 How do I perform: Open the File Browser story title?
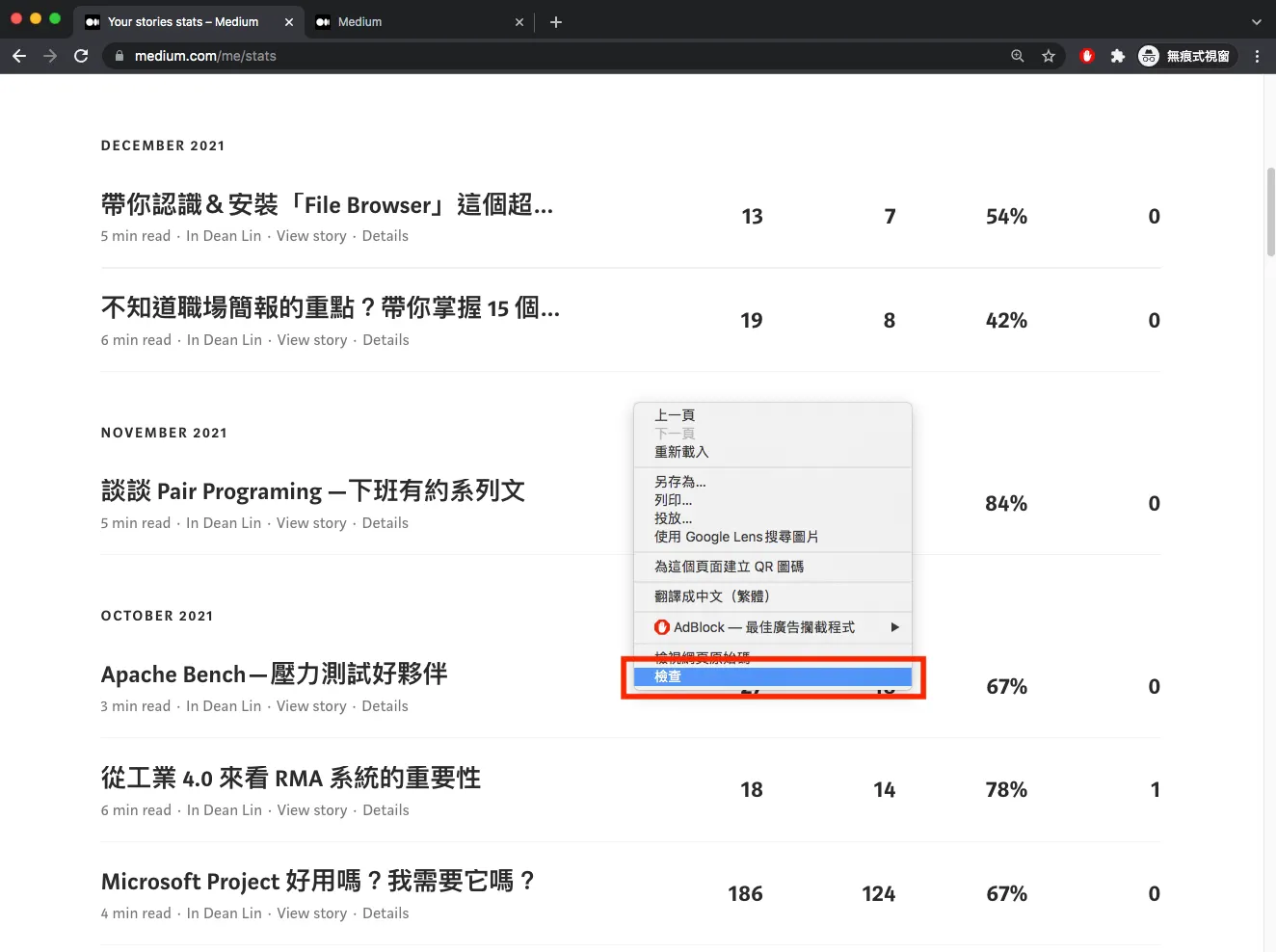327,205
